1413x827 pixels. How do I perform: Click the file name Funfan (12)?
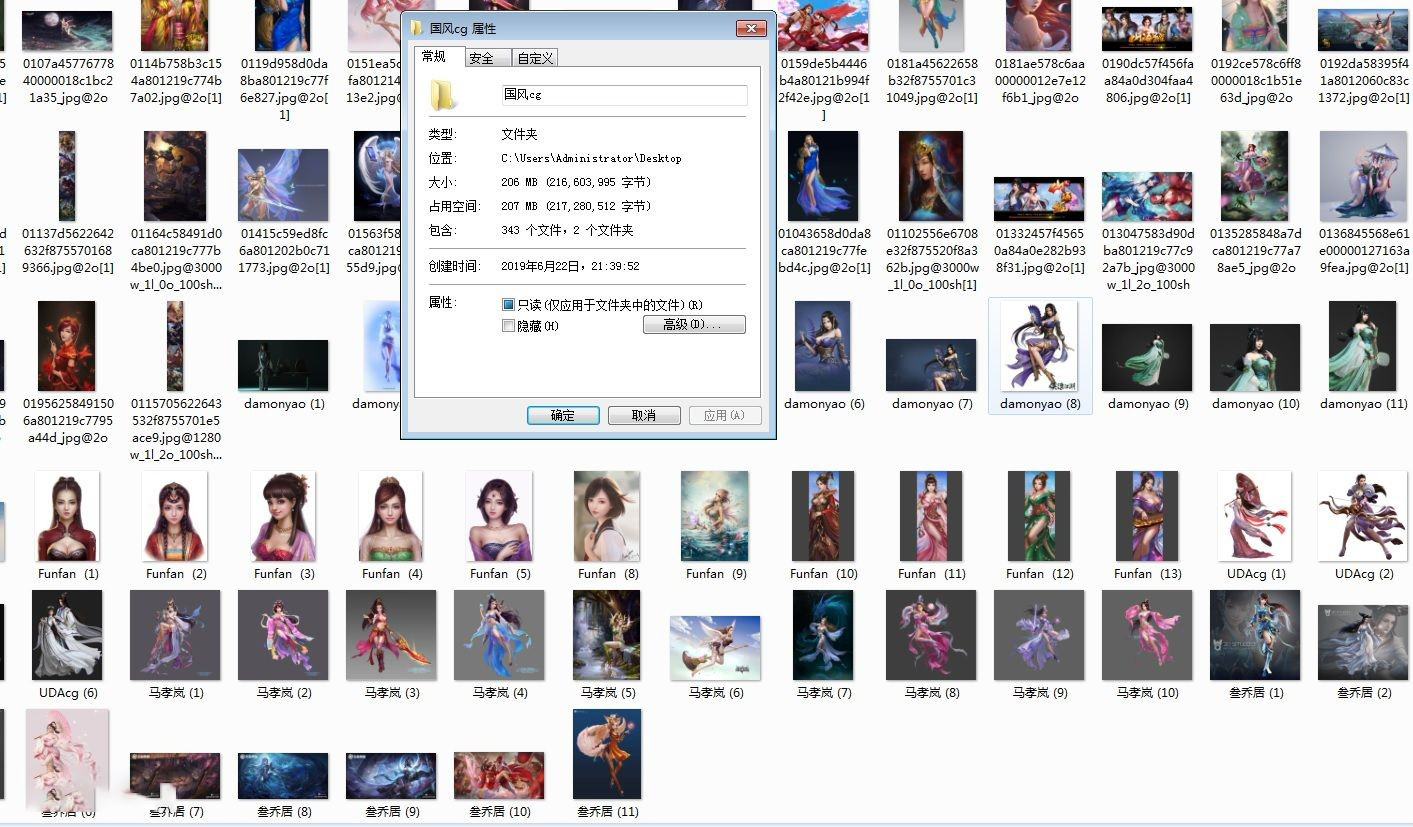[x=1040, y=574]
